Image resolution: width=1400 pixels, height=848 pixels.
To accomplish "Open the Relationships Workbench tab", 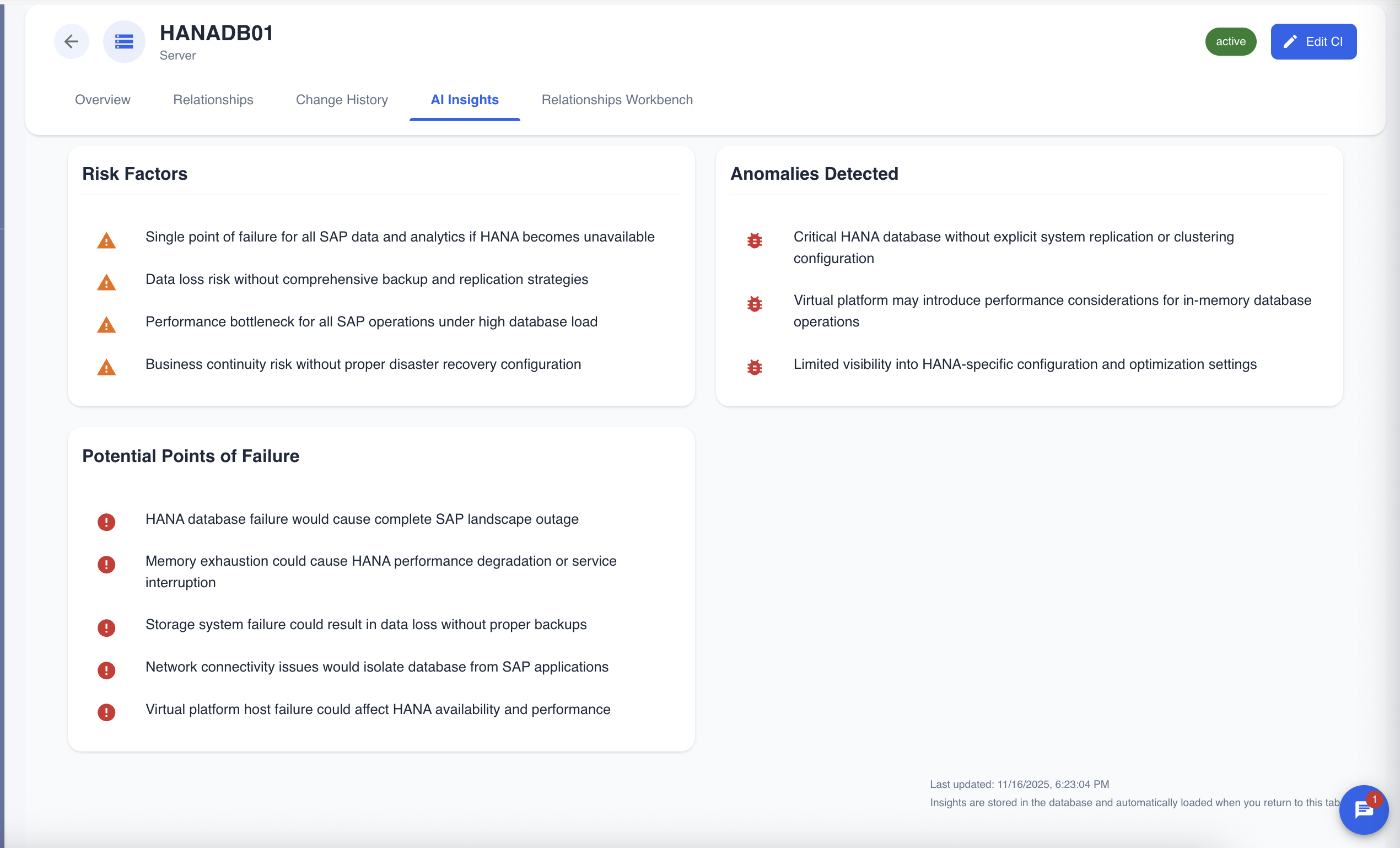I will (617, 99).
